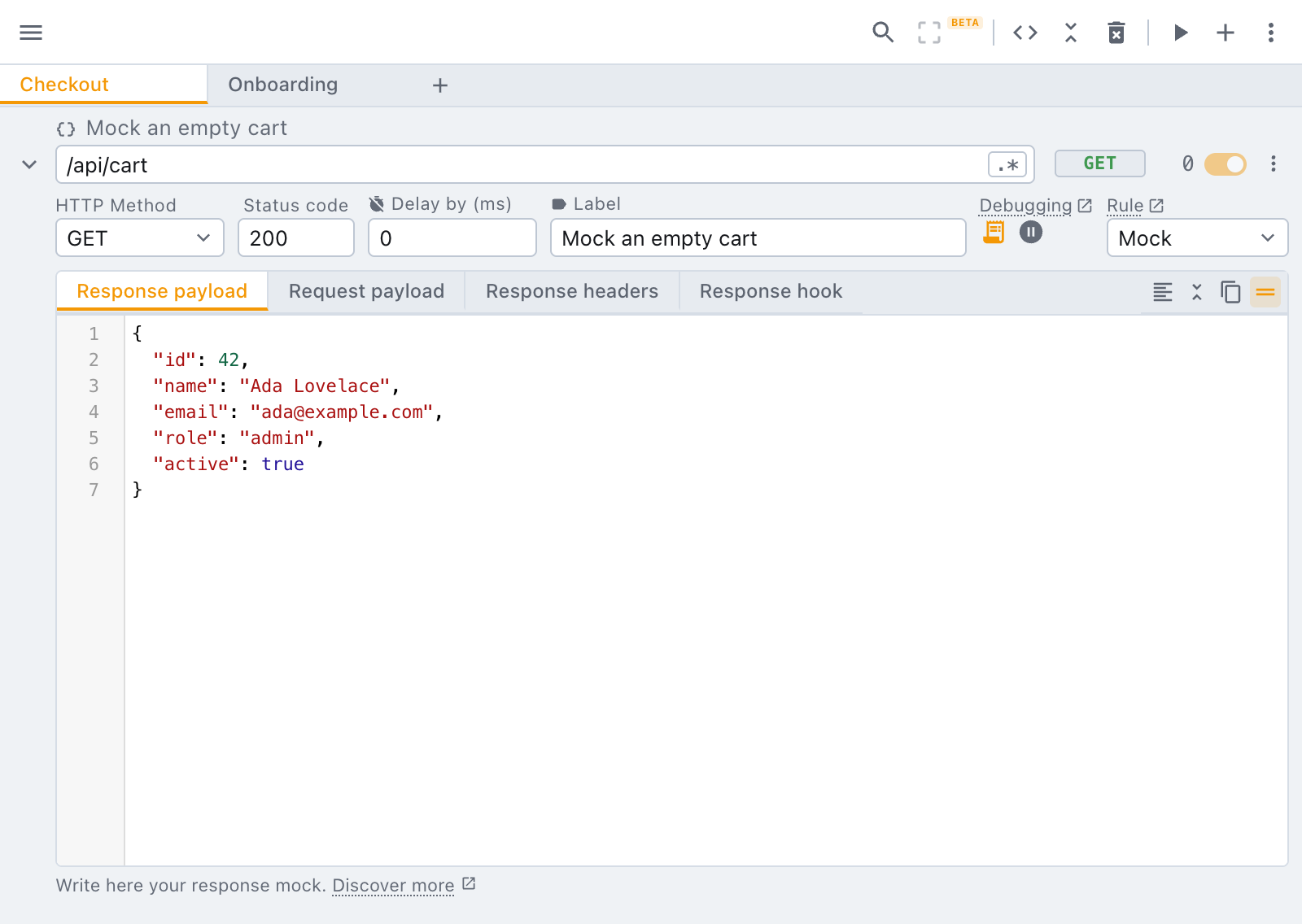The height and width of the screenshot is (924, 1302).
Task: Disable the rule with the orange toggle
Action: 1226,164
